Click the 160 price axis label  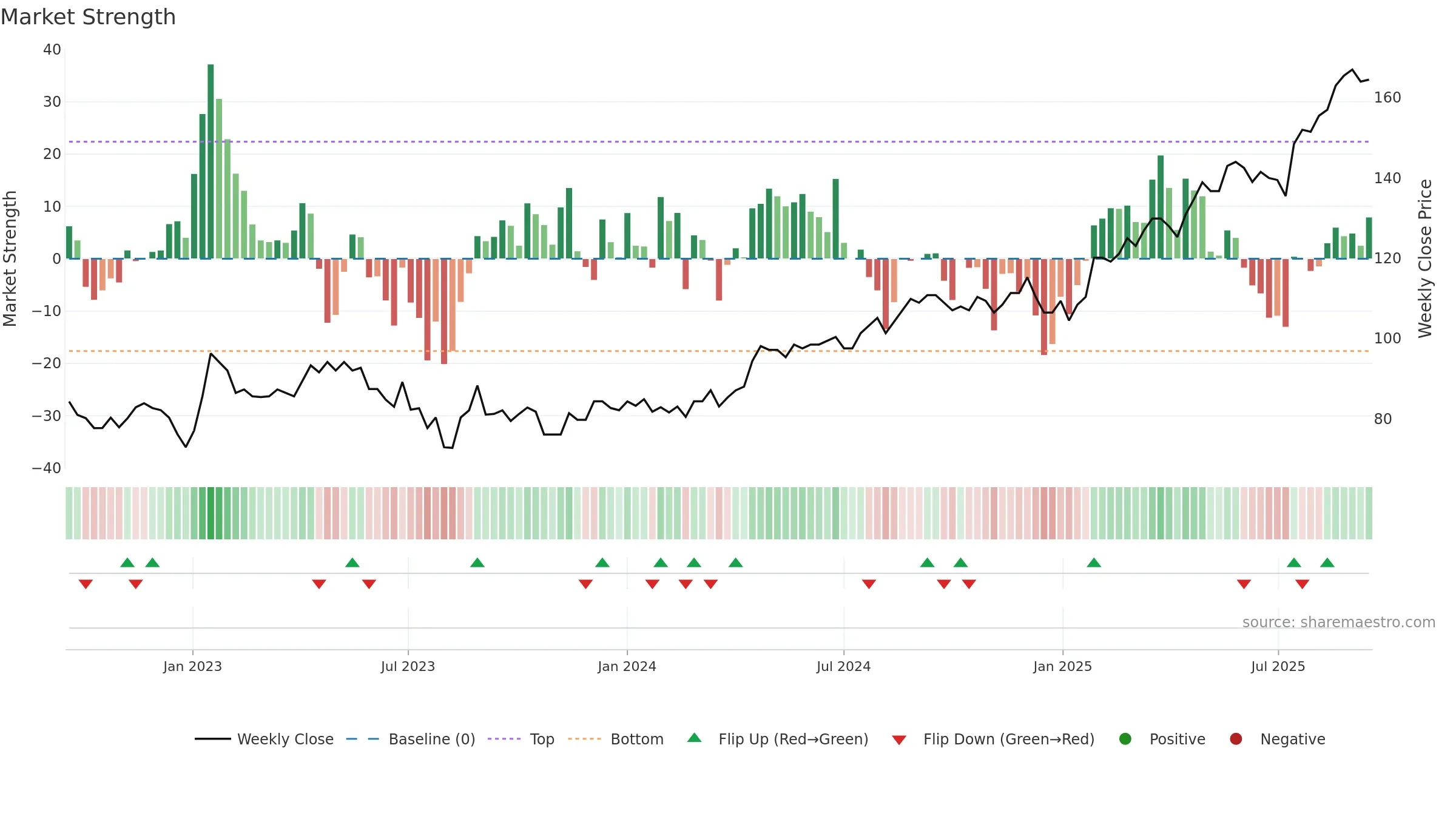pyautogui.click(x=1387, y=98)
